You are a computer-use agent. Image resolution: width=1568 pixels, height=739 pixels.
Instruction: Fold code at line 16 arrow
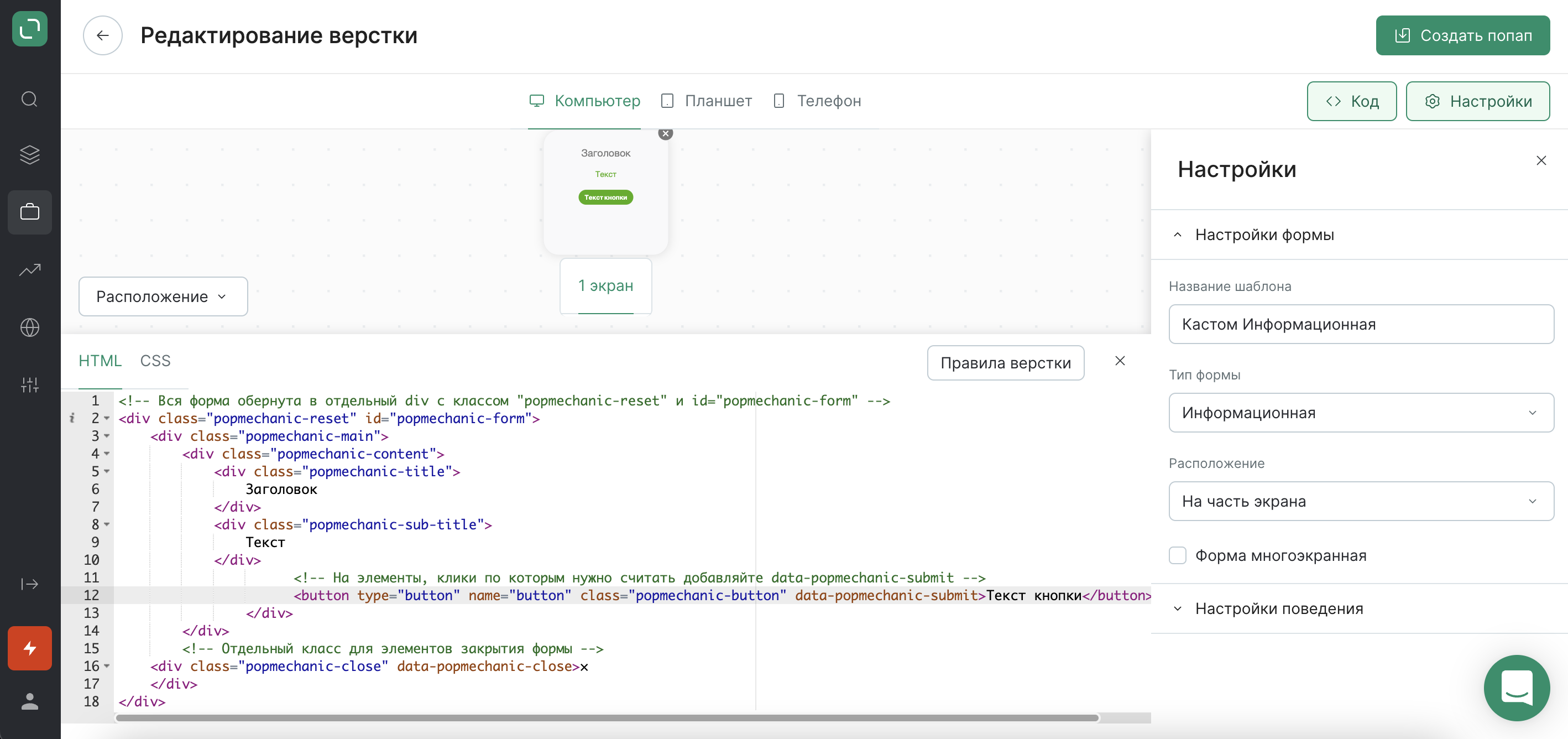click(107, 666)
